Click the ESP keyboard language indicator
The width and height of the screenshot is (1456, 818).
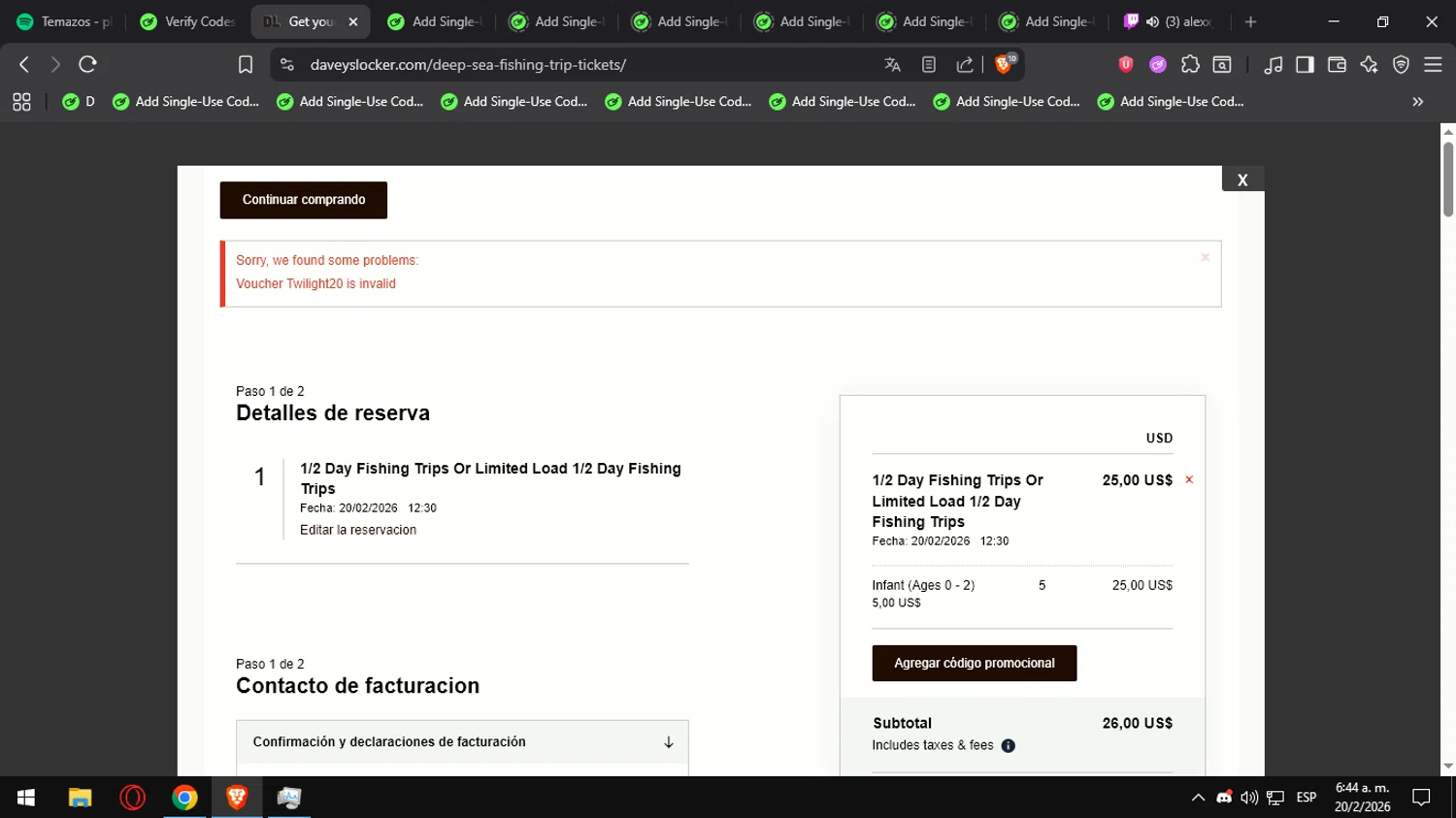(x=1307, y=798)
